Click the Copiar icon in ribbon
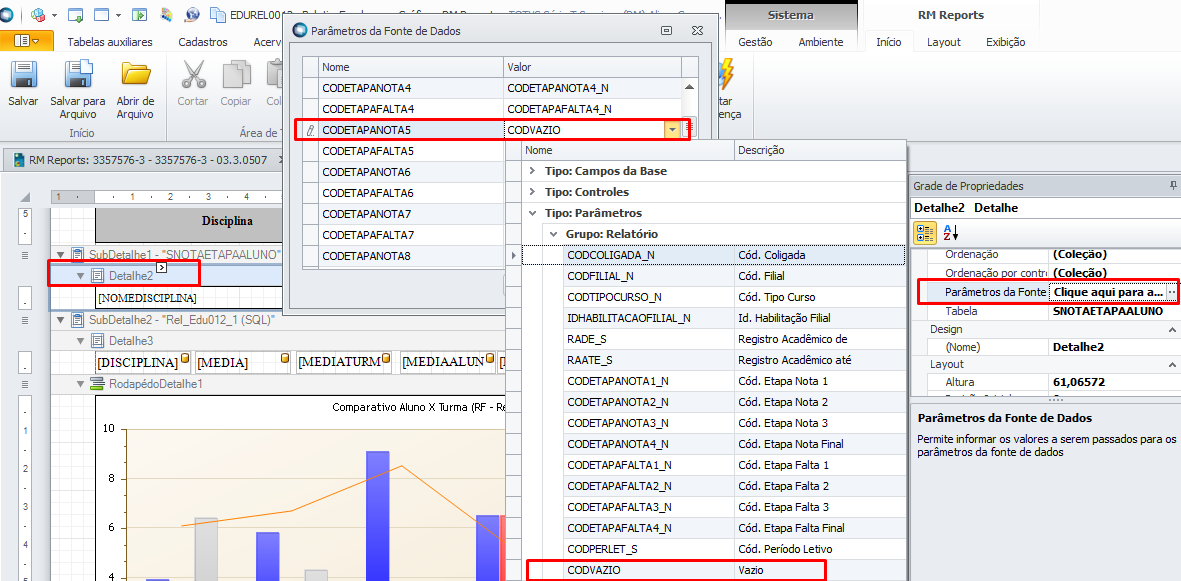This screenshot has width=1181, height=581. tap(236, 74)
